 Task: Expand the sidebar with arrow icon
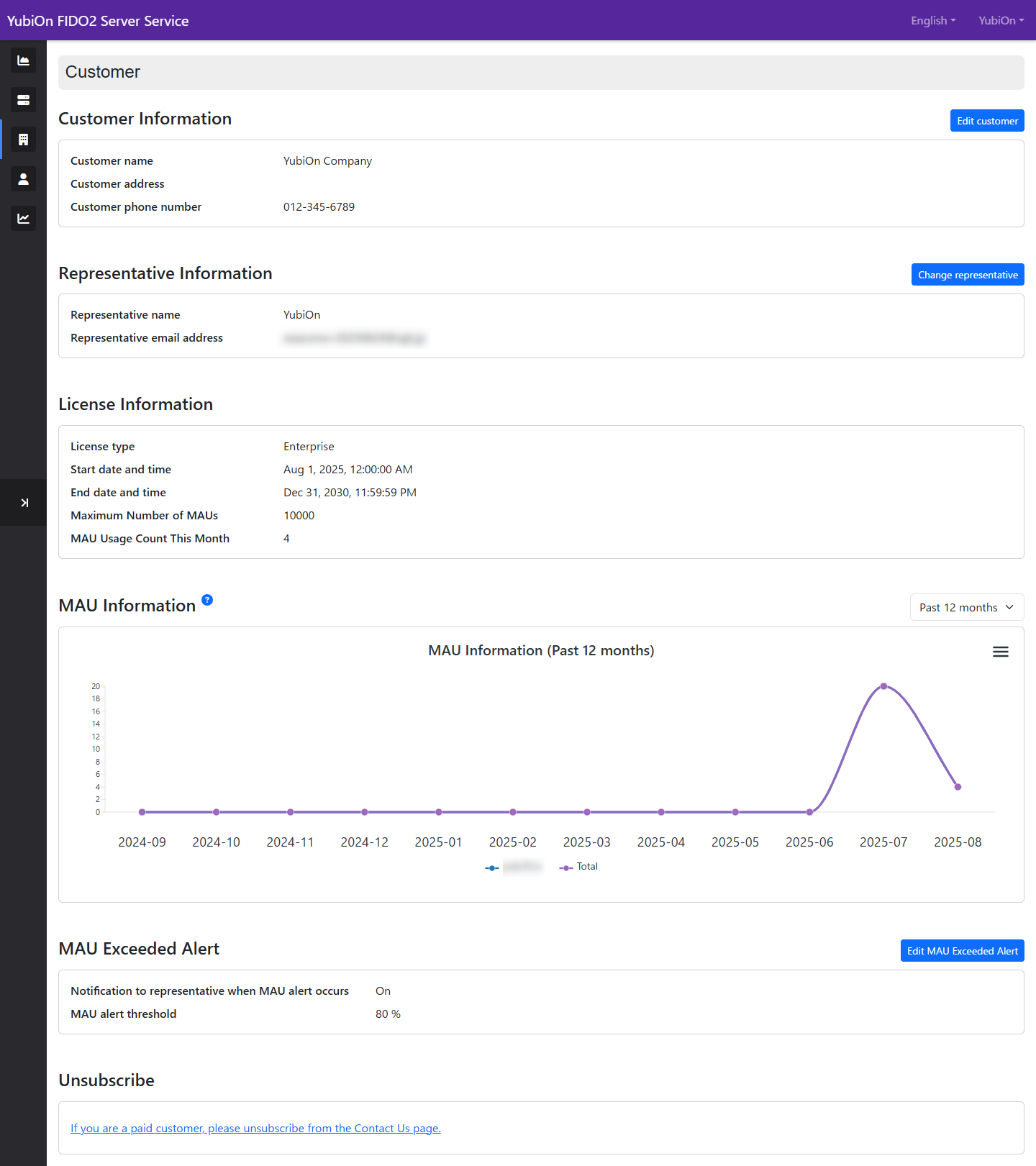[24, 503]
